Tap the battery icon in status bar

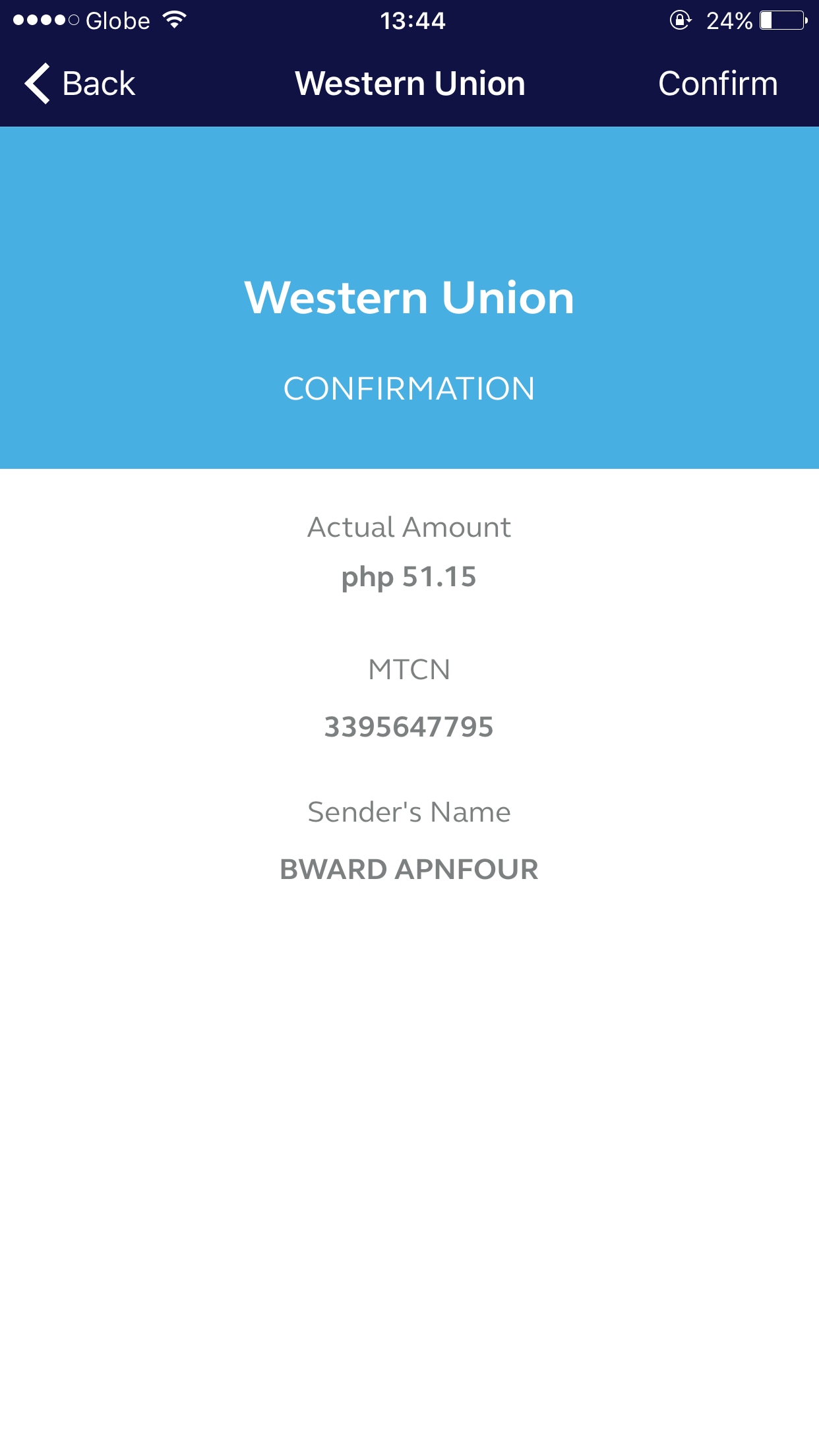(783, 20)
